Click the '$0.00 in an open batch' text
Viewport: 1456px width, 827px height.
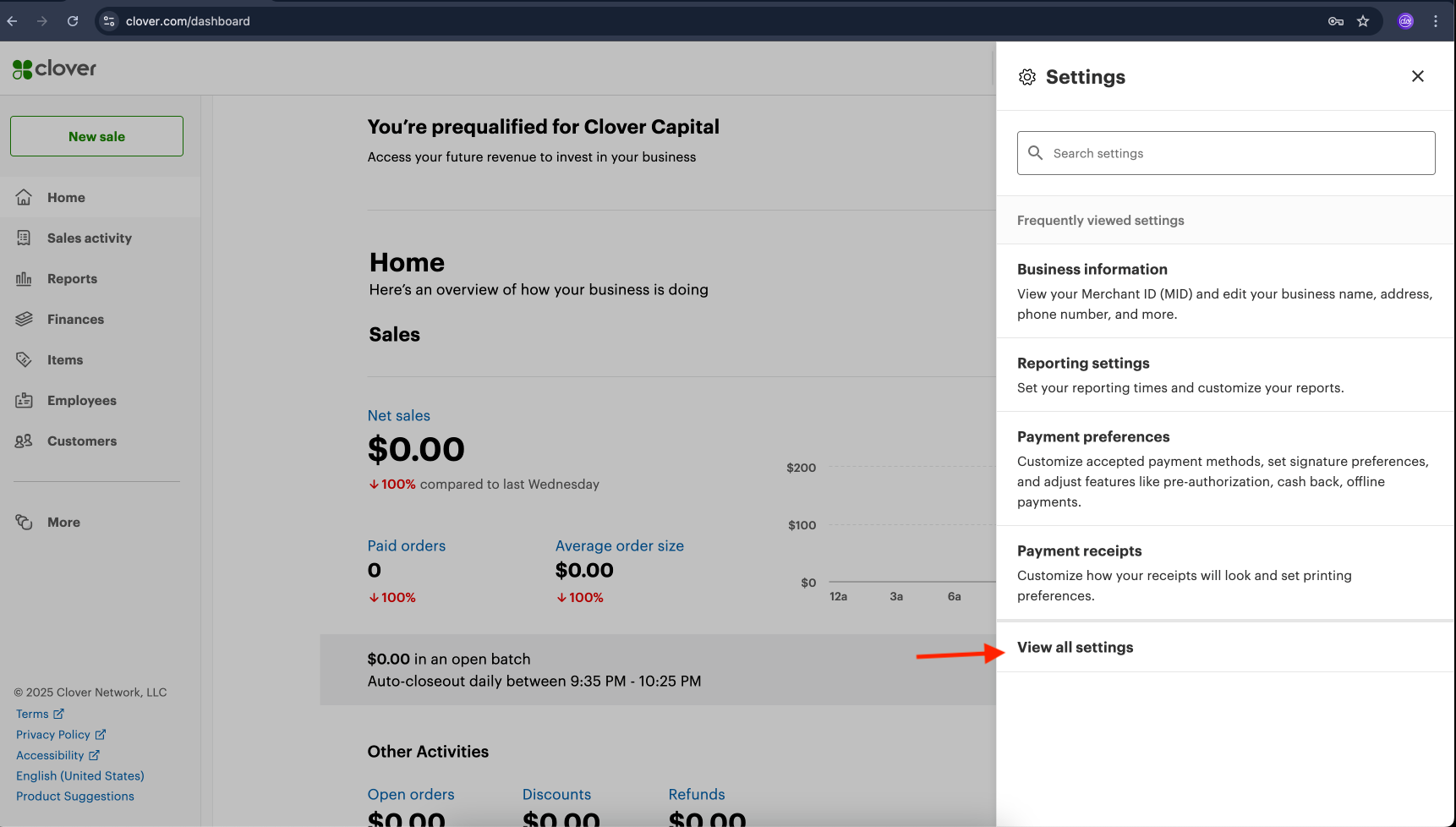click(x=449, y=659)
